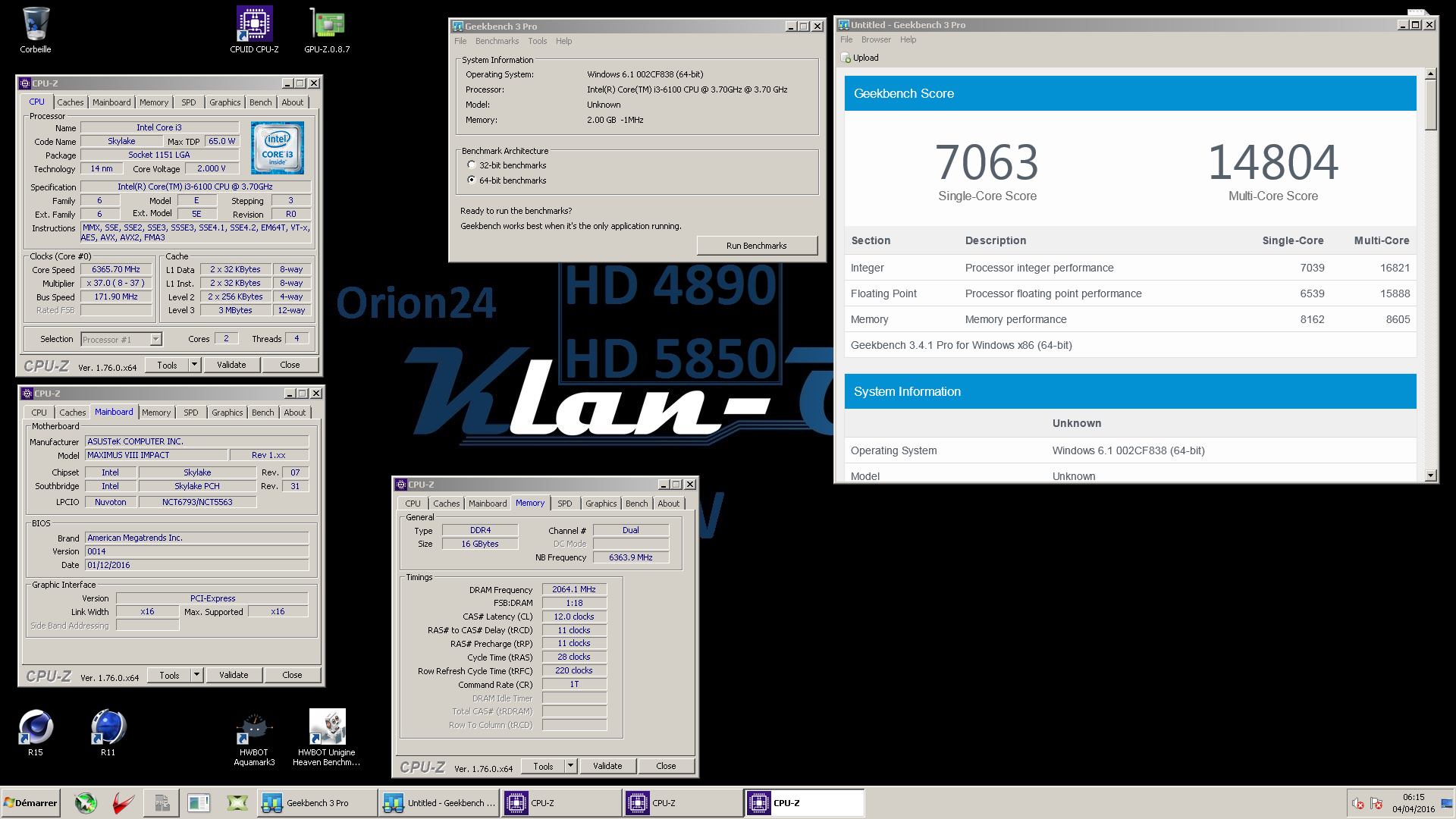Click Close button in Memory CPU-Z window
This screenshot has height=819, width=1456.
(666, 766)
